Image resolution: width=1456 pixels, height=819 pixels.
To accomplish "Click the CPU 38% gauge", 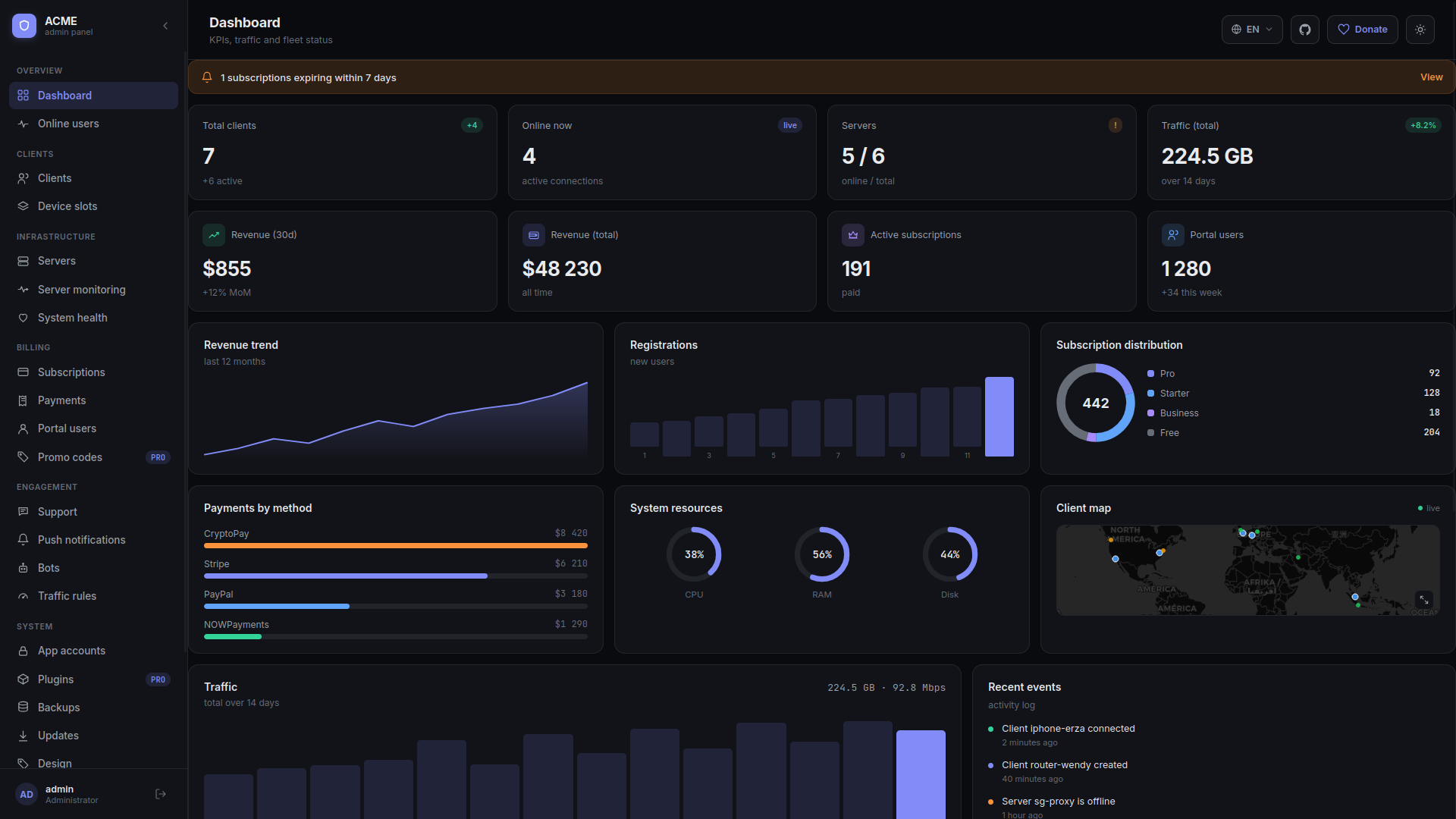I will [694, 554].
